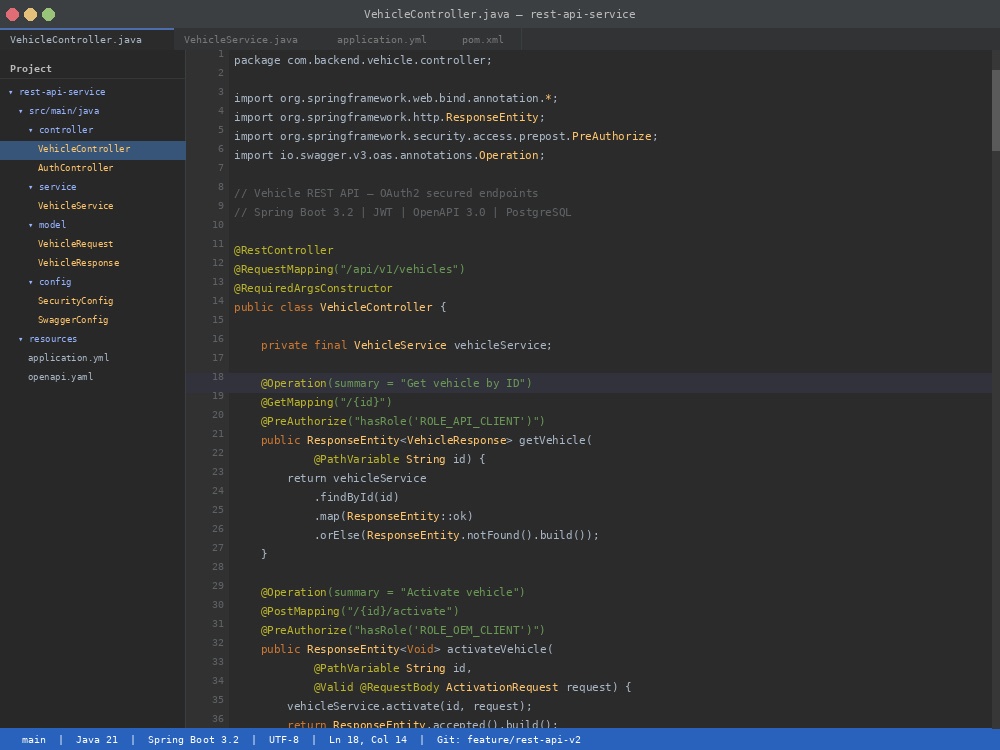Click the PreAuthorize import line
The width and height of the screenshot is (1000, 750).
pyautogui.click(x=445, y=136)
